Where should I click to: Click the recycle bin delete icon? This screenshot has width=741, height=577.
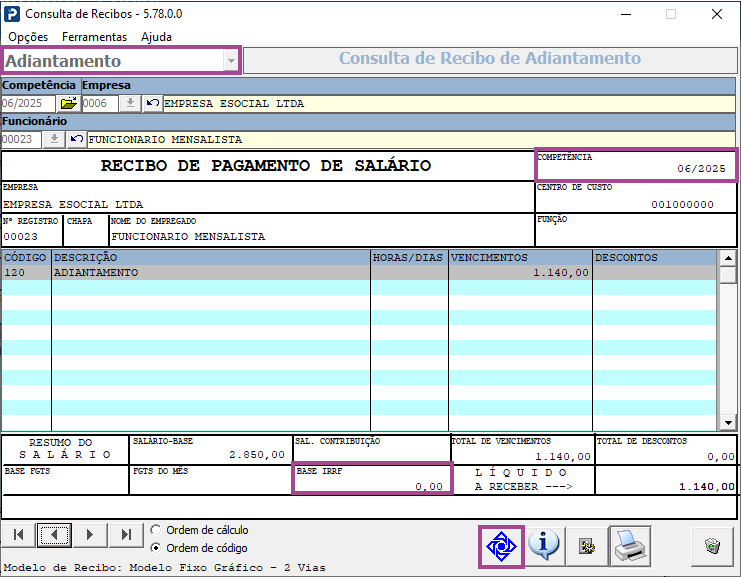pos(712,546)
